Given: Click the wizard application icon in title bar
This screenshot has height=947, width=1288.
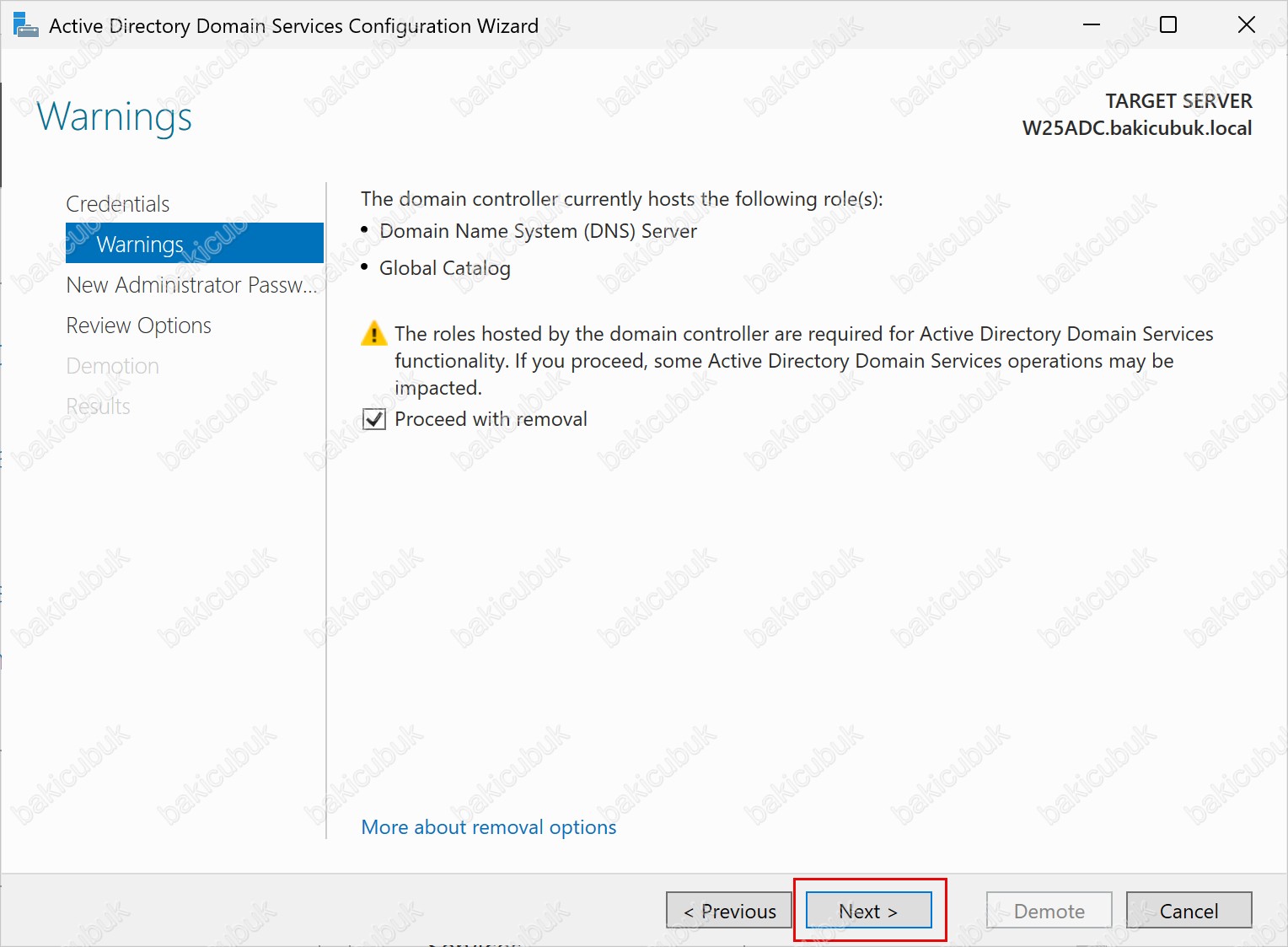Looking at the screenshot, I should (x=26, y=25).
